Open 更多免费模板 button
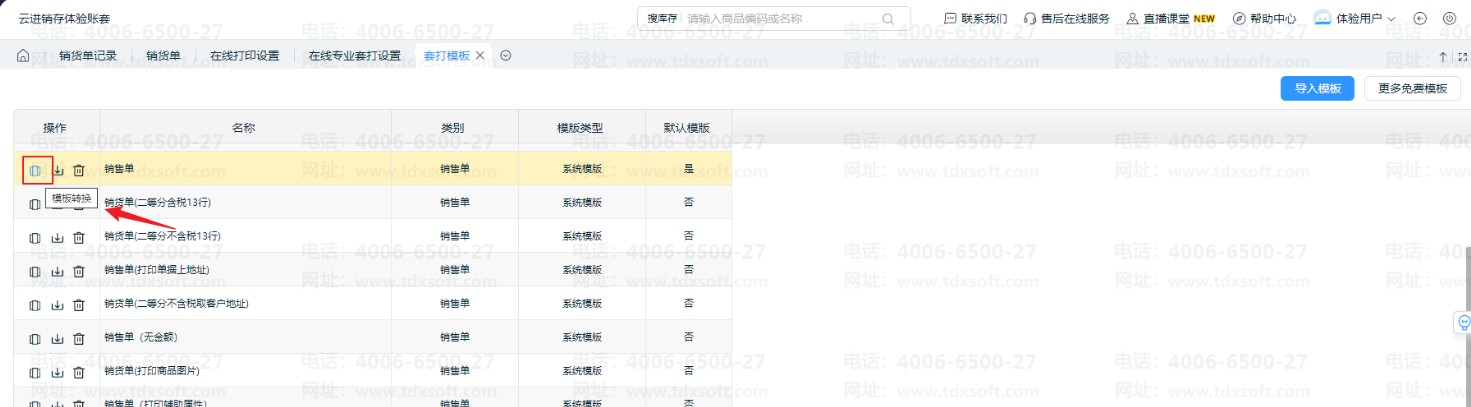 click(1412, 88)
